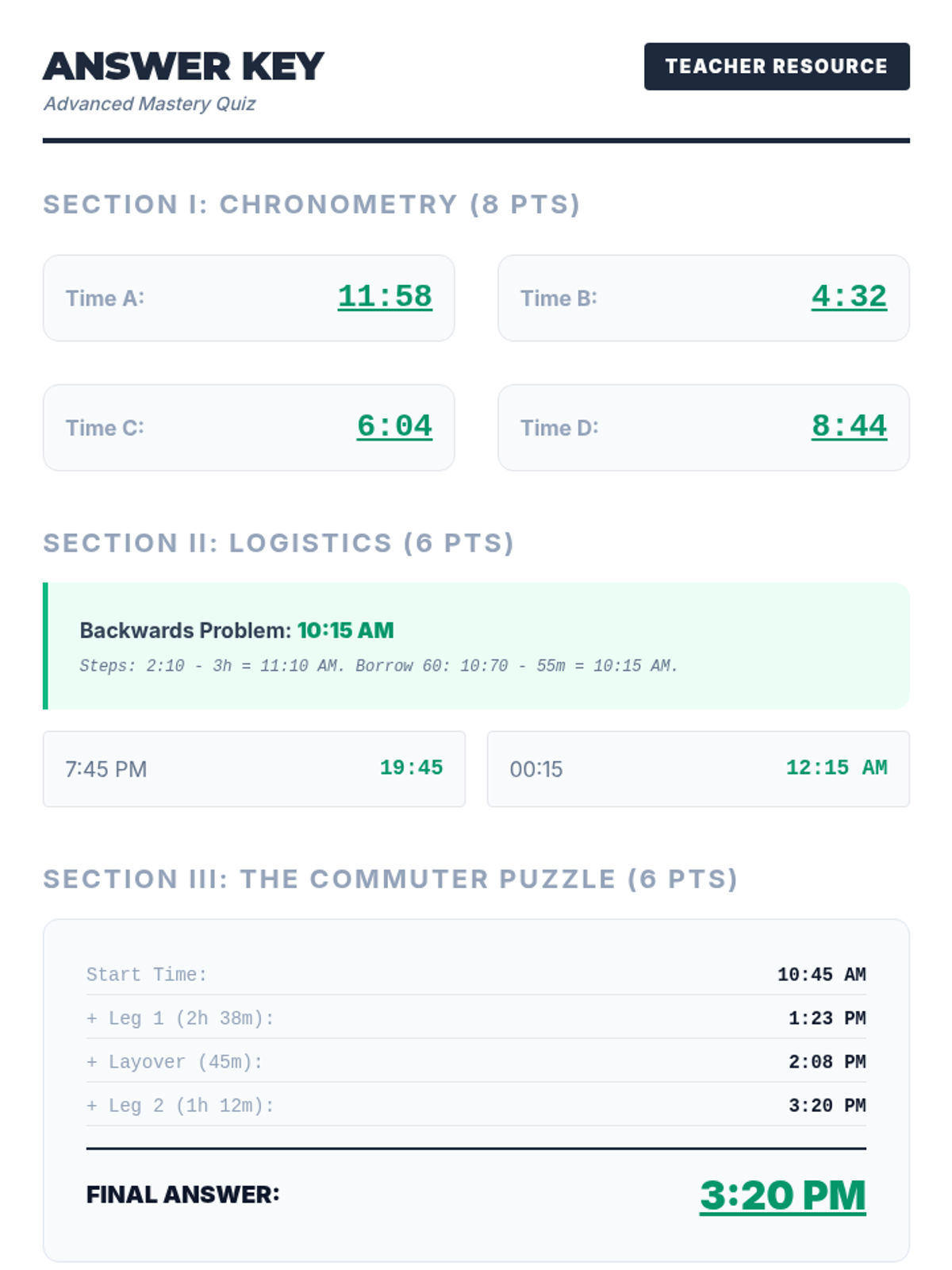Click the Layover result 2:08 PM
The width and height of the screenshot is (952, 1270).
(x=827, y=1062)
